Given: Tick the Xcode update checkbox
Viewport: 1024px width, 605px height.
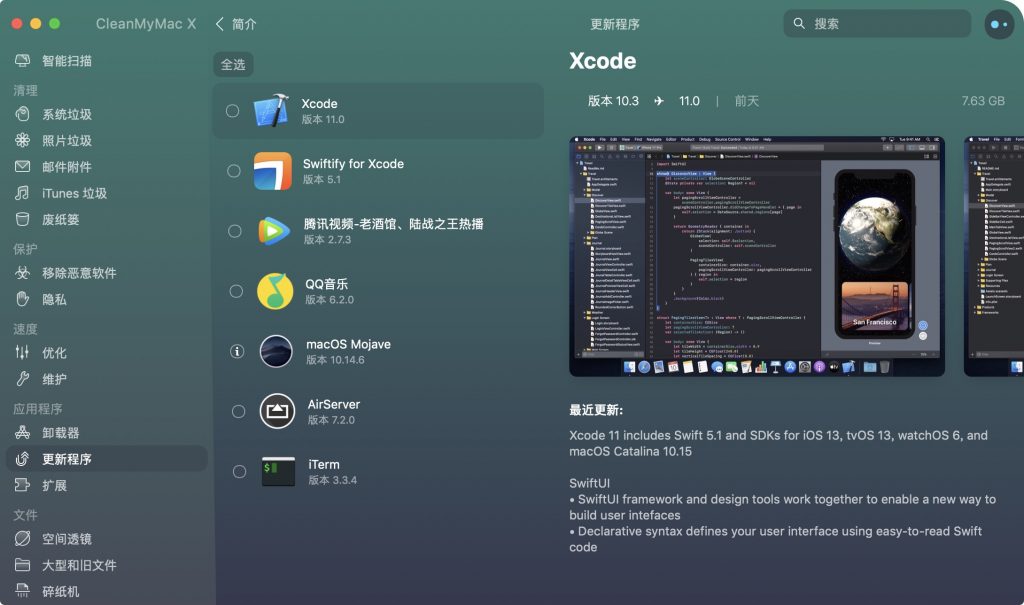Looking at the screenshot, I should 232,111.
